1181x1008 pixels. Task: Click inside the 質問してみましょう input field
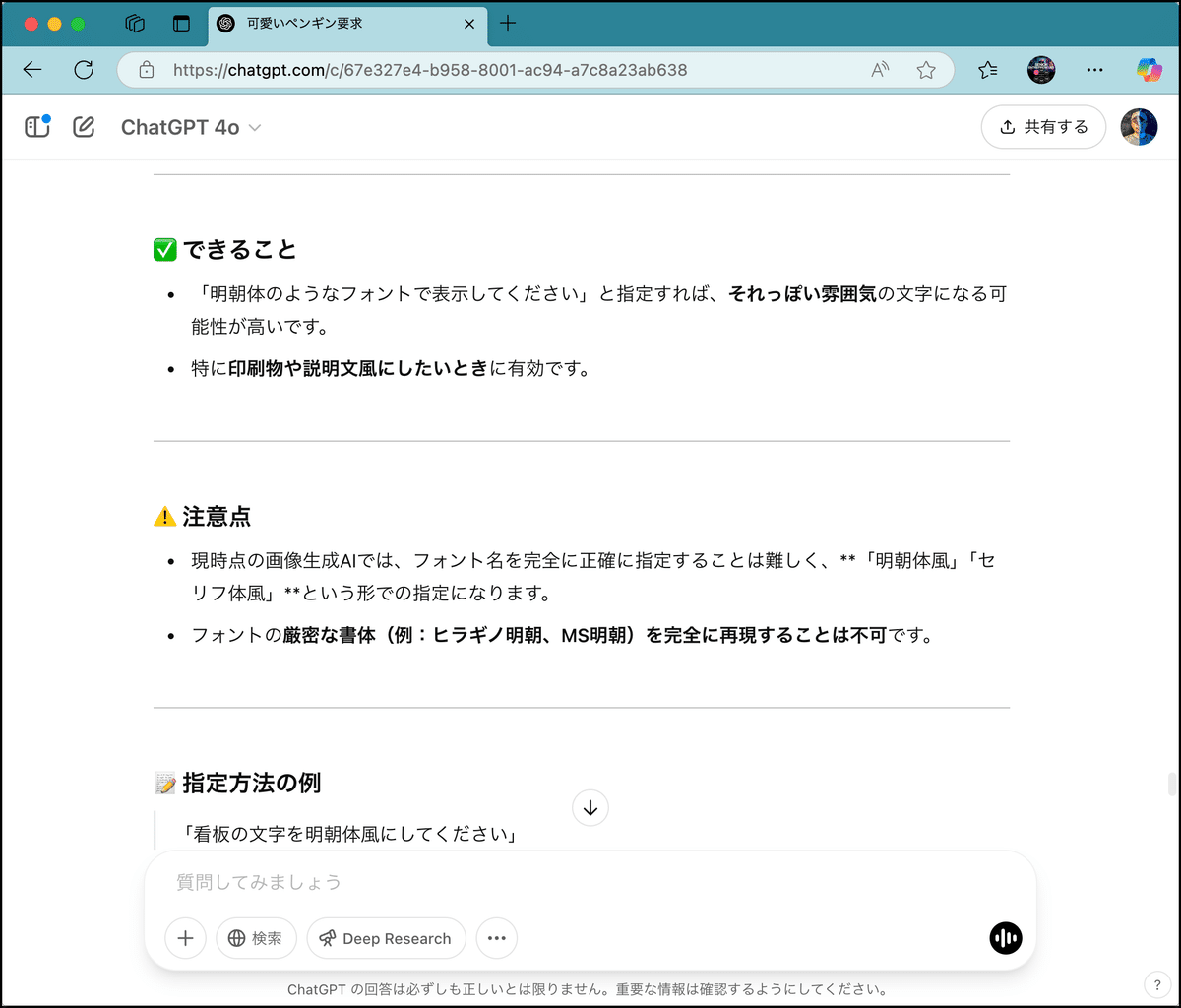coord(492,882)
